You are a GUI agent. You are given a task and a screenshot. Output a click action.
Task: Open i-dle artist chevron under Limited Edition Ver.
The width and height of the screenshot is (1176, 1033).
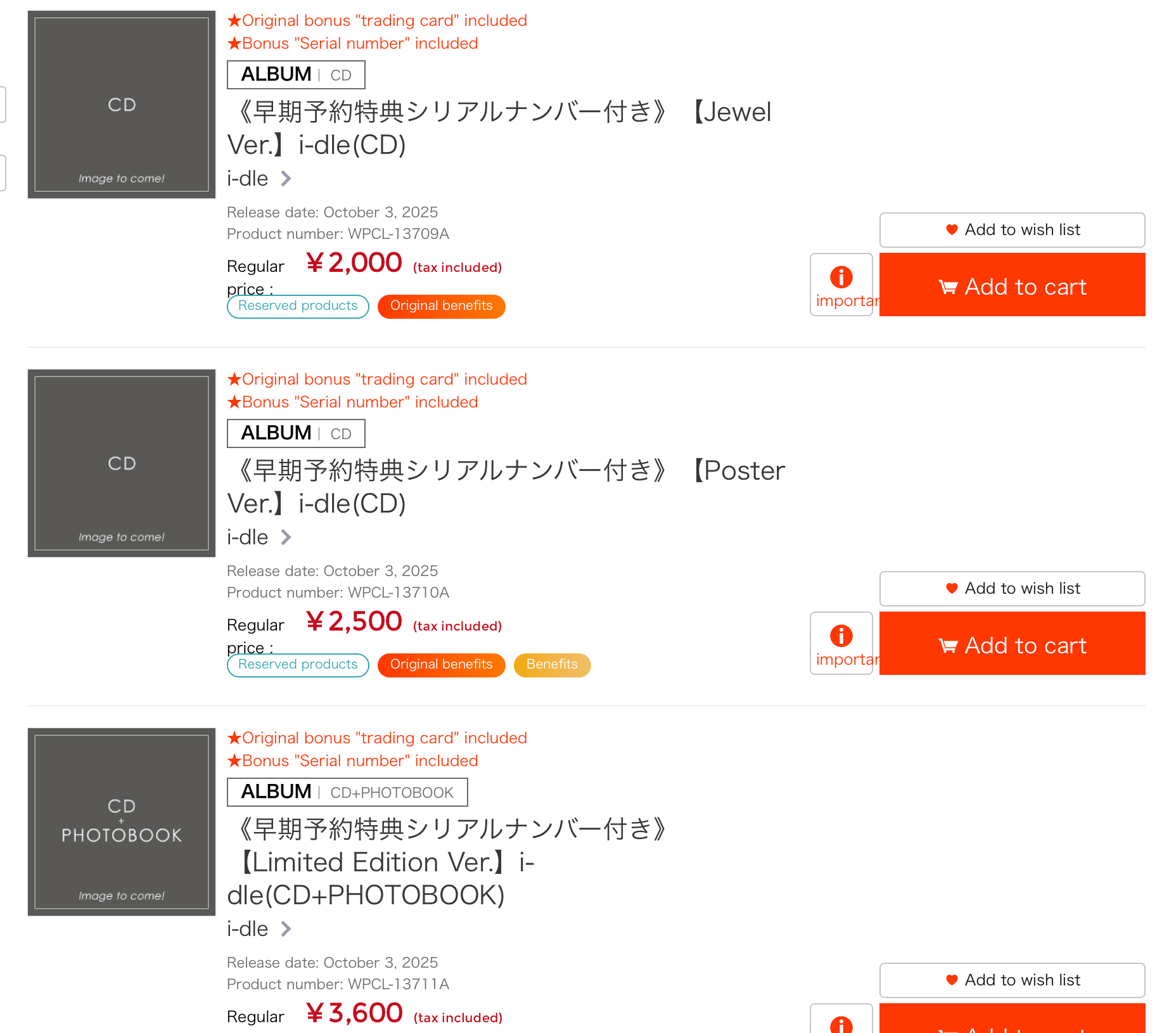[286, 929]
